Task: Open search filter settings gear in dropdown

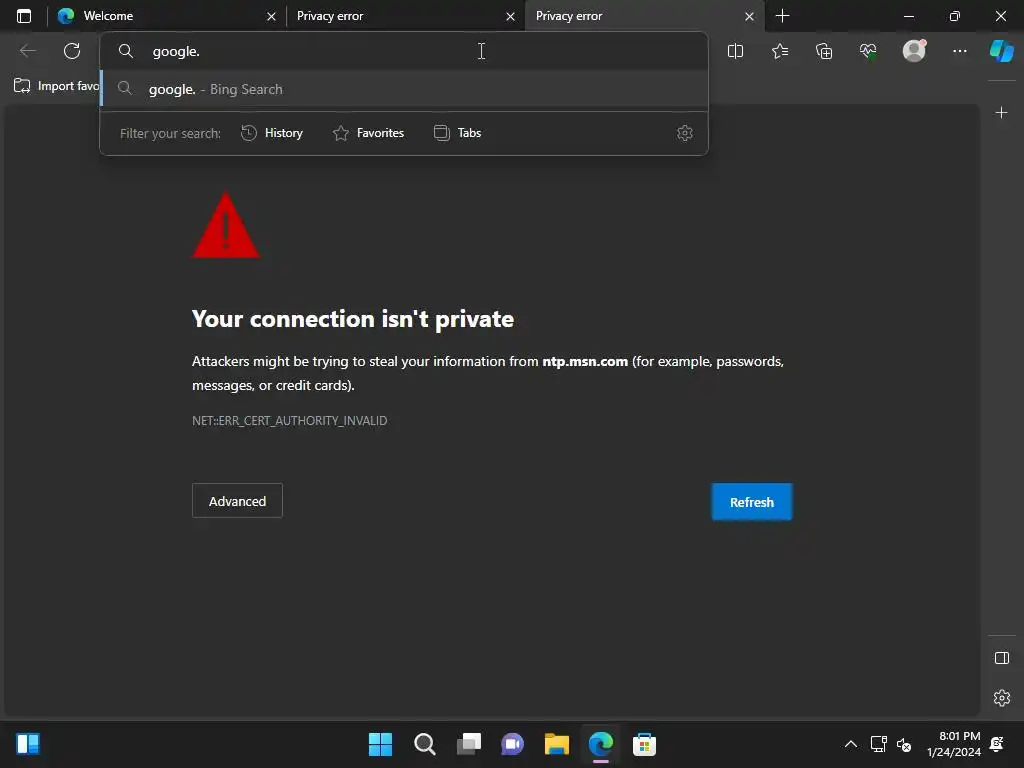Action: pos(684,133)
